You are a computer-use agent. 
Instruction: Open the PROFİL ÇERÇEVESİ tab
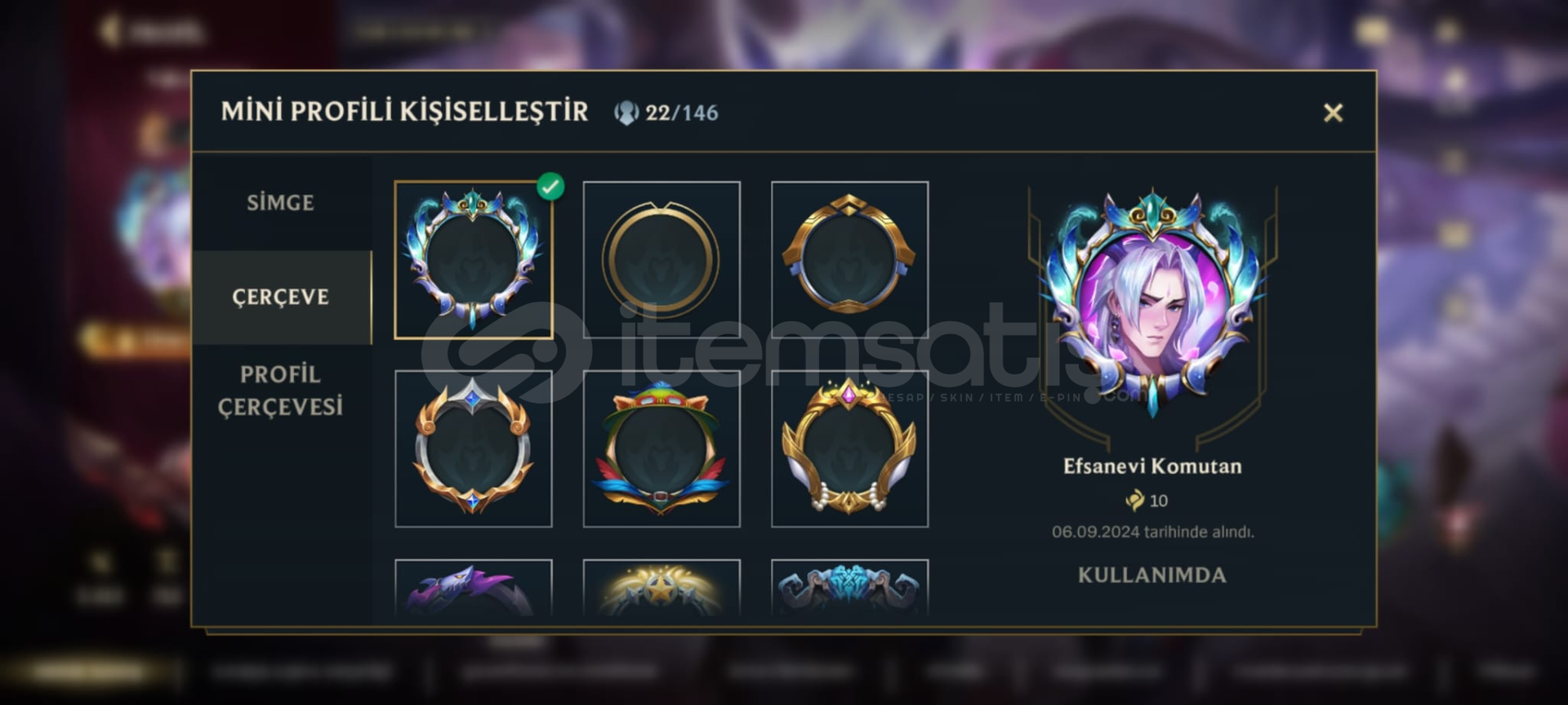281,390
